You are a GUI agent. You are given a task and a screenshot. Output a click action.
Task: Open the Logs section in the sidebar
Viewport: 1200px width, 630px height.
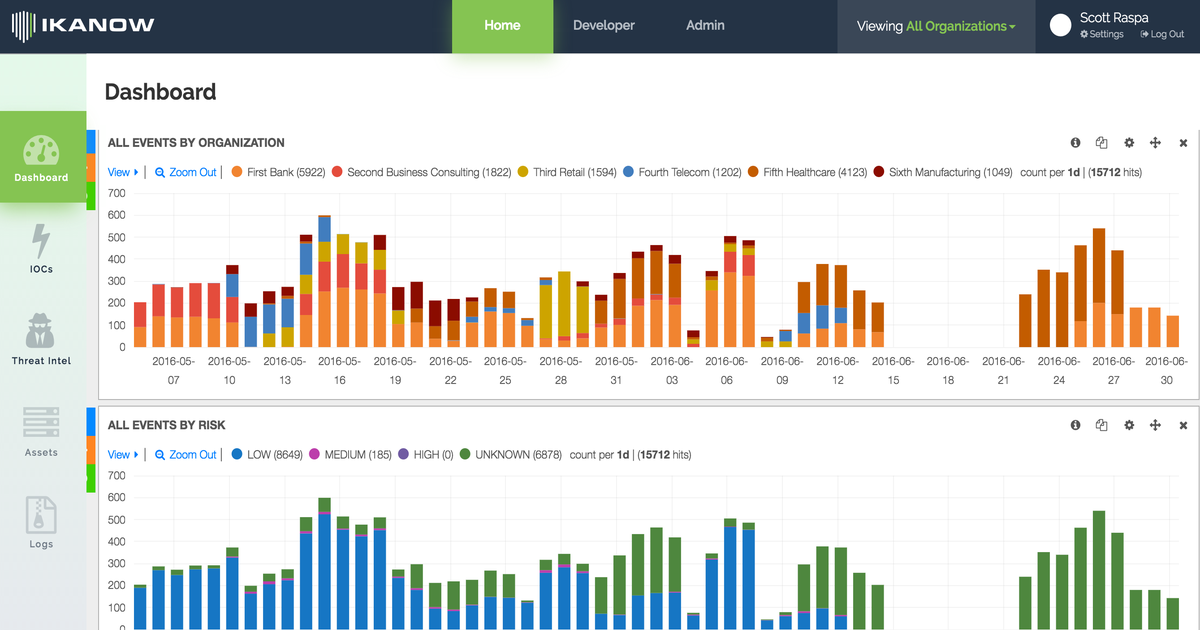point(41,518)
